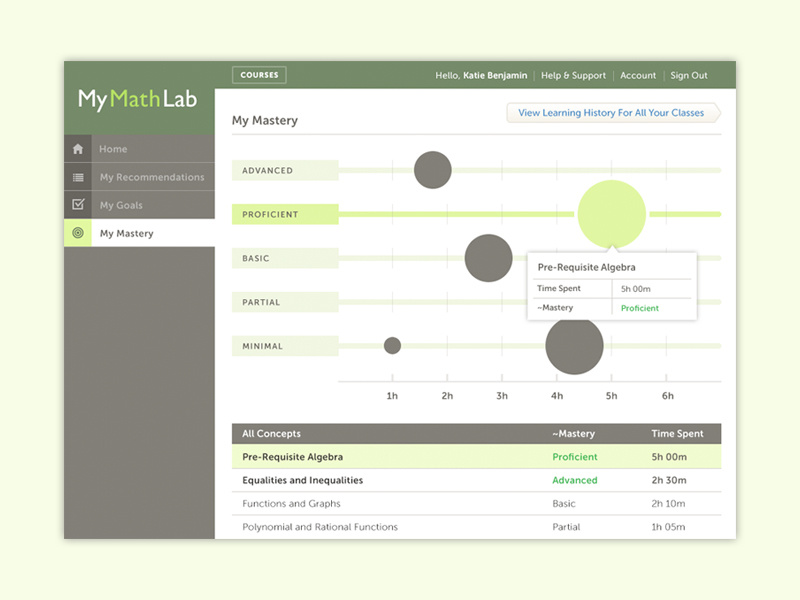The height and width of the screenshot is (600, 800).
Task: Select the Home icon in sidebar
Action: pos(78,148)
